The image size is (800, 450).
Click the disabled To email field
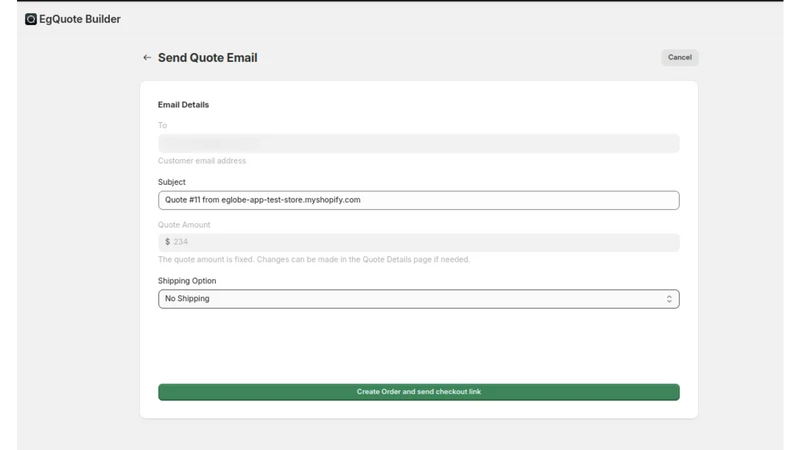pos(418,143)
